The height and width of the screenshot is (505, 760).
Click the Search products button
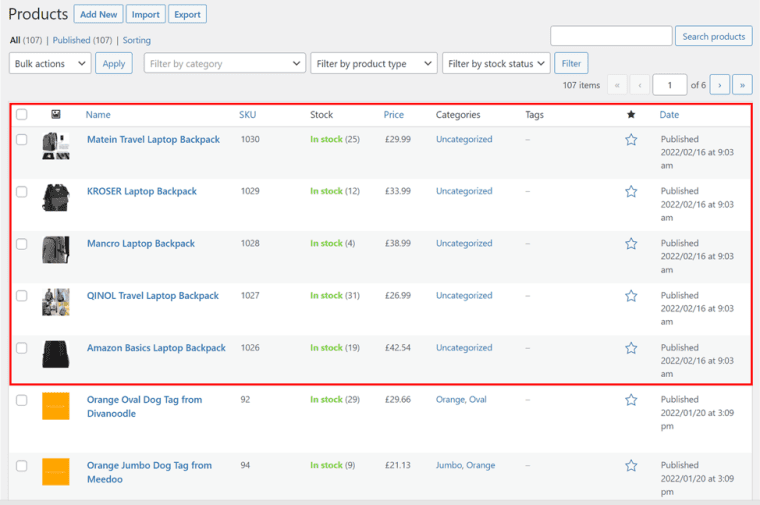tap(713, 36)
